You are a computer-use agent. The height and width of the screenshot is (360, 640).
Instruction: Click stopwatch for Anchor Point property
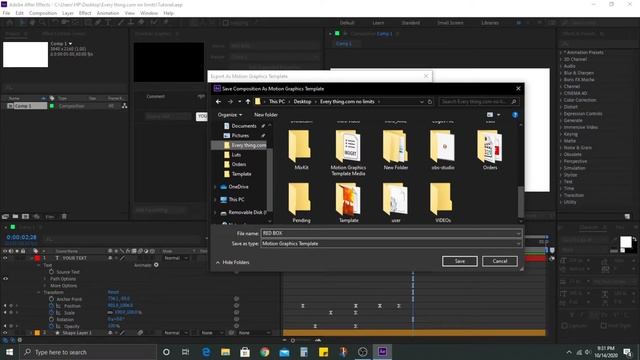(x=51, y=299)
